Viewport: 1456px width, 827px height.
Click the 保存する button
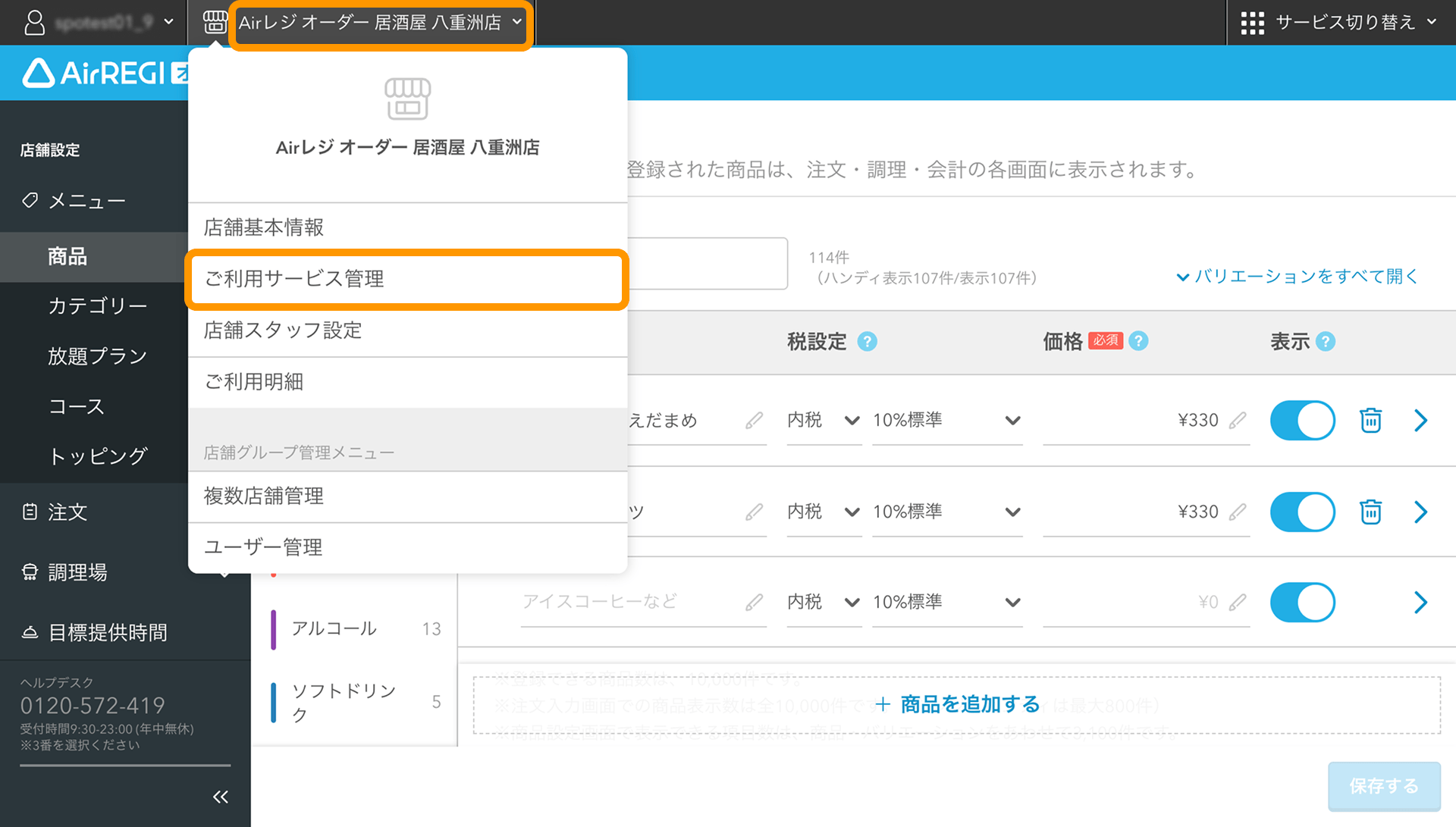point(1384,786)
